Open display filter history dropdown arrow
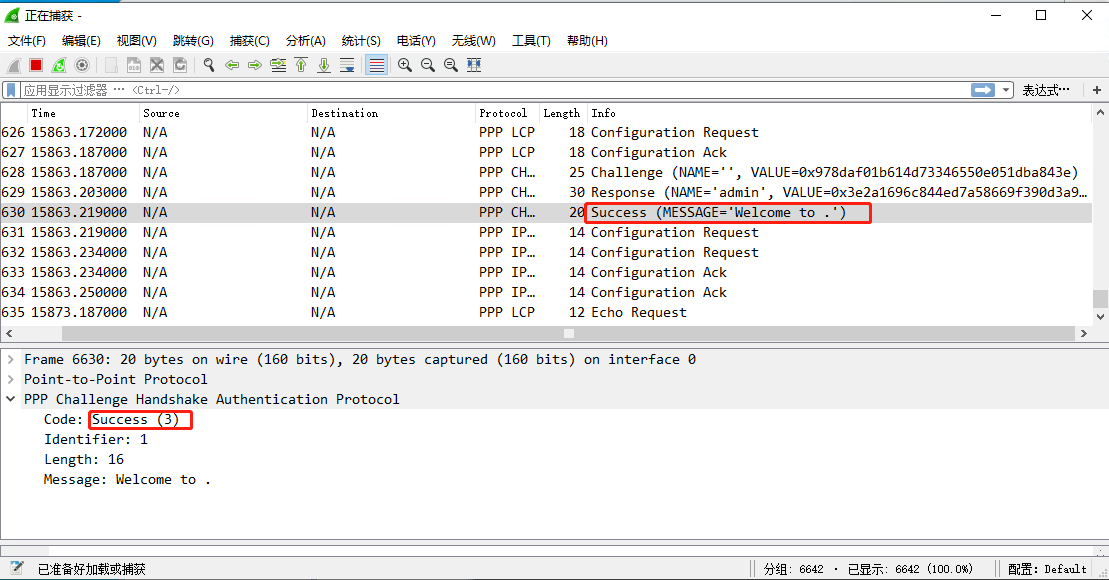Image resolution: width=1109 pixels, height=580 pixels. [x=1006, y=90]
